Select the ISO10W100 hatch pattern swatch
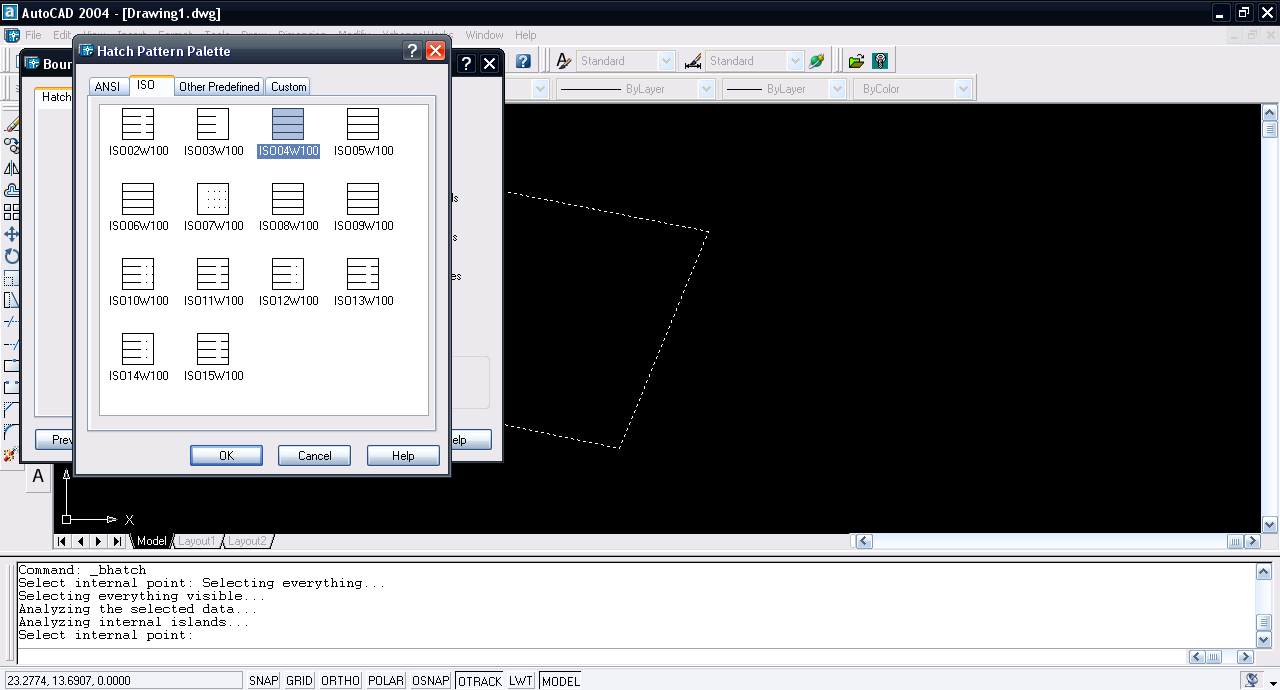 [x=138, y=274]
